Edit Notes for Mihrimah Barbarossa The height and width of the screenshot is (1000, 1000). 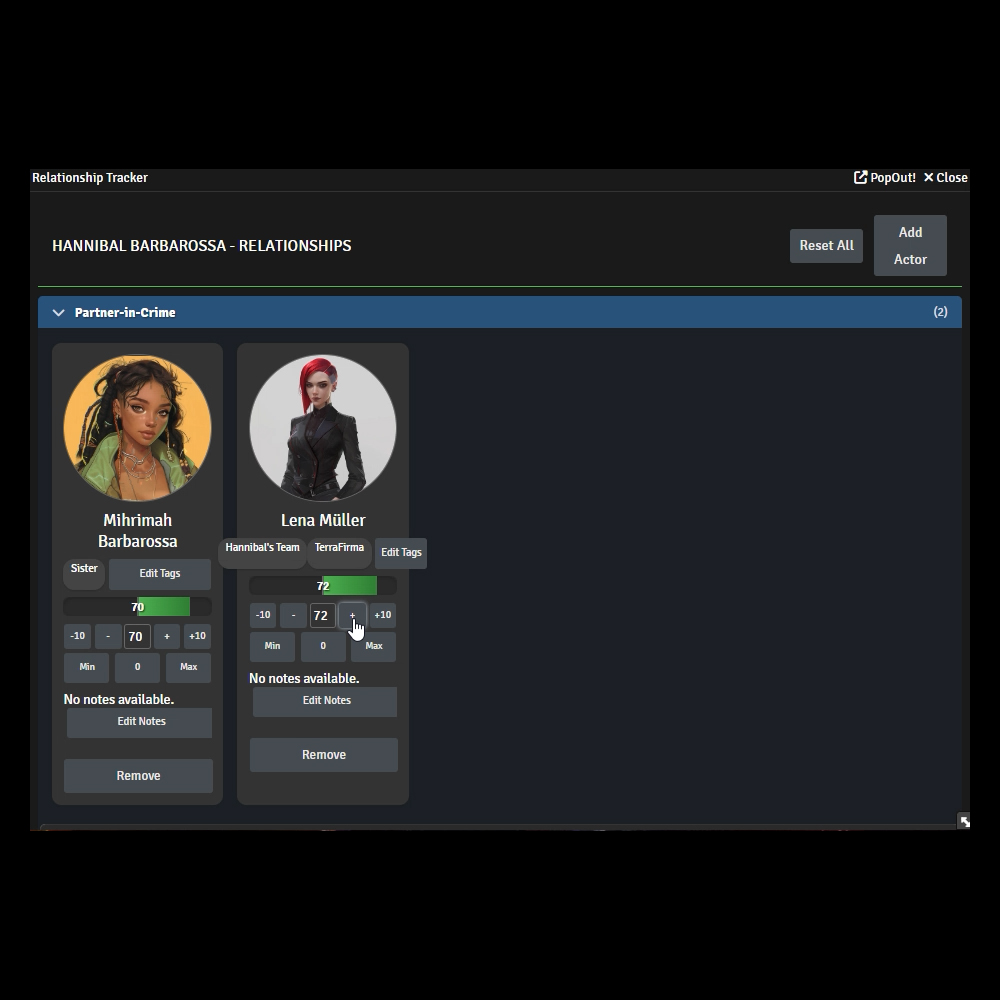tap(139, 722)
